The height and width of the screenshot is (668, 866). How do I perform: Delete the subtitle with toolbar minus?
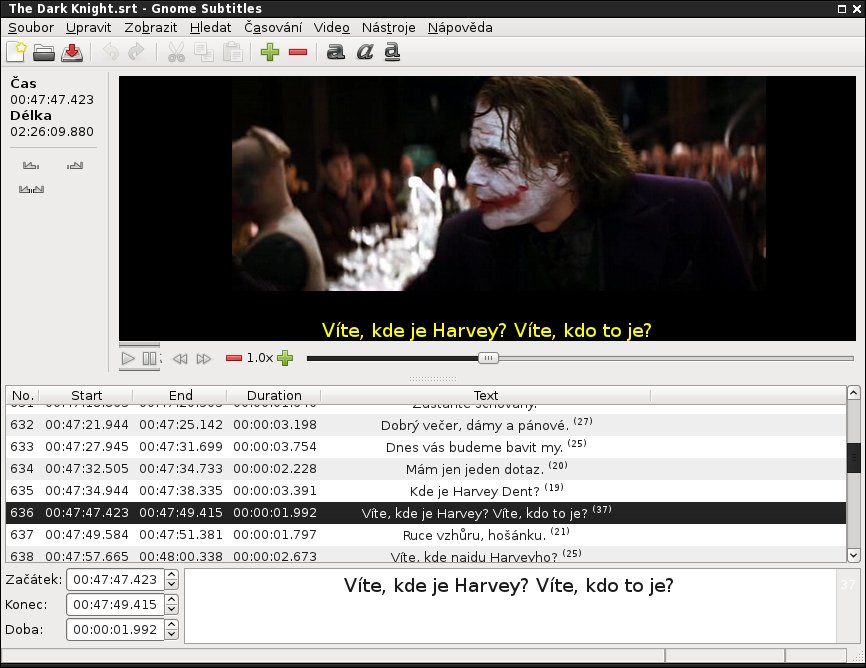point(298,52)
